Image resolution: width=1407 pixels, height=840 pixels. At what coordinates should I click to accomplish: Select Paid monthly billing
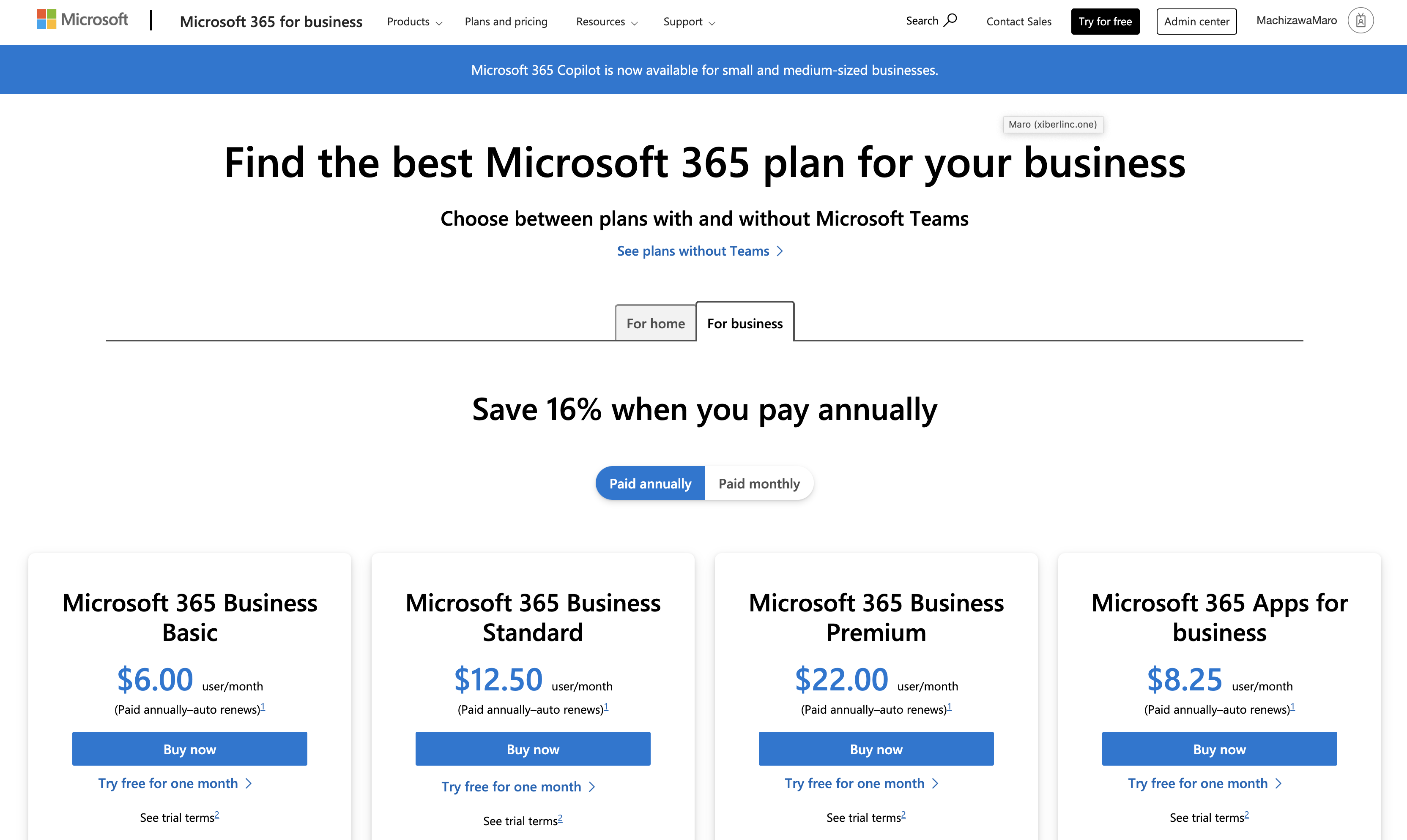pyautogui.click(x=759, y=483)
